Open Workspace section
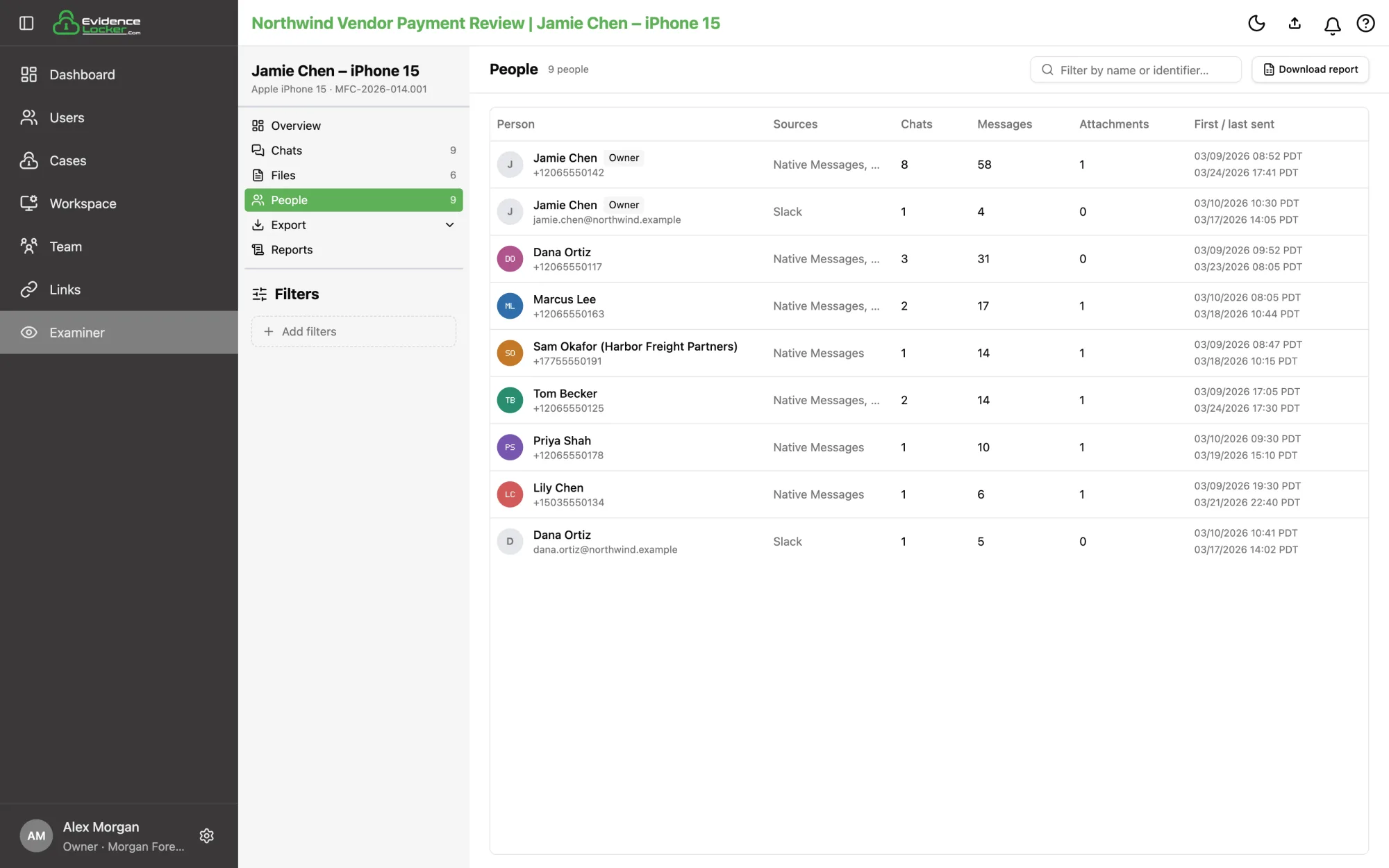The height and width of the screenshot is (868, 1389). [119, 203]
